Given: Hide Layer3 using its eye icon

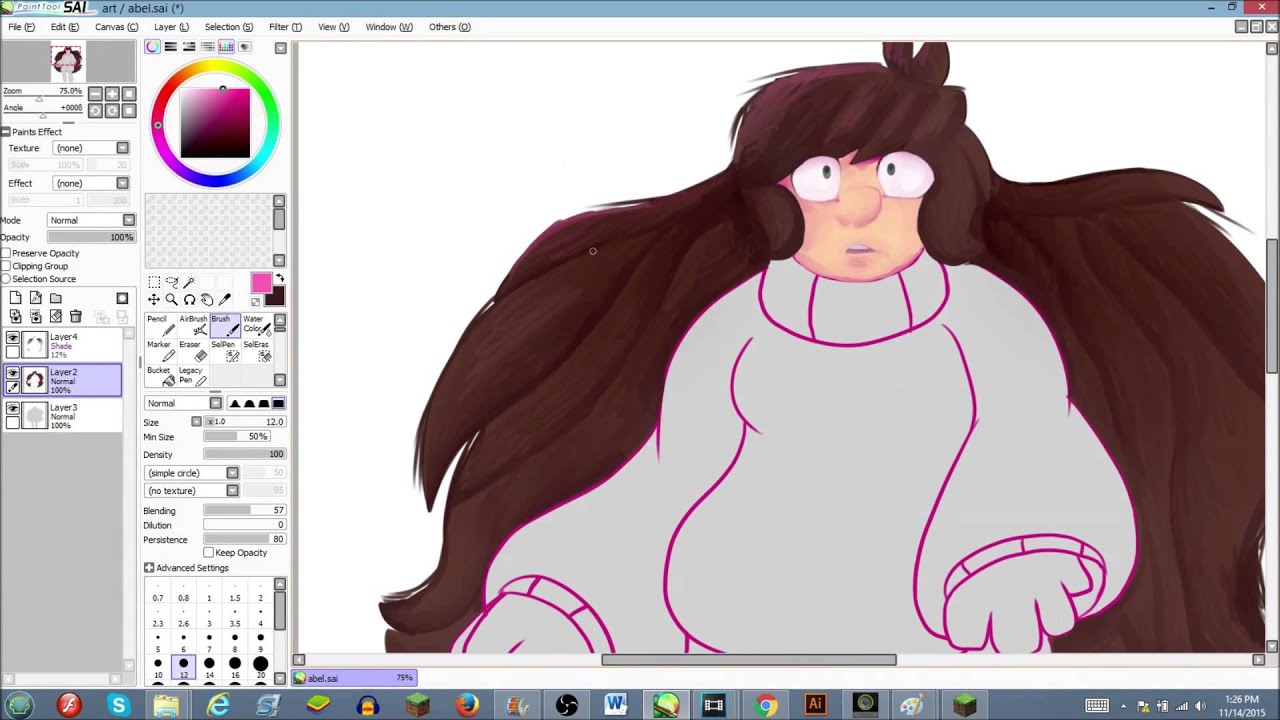Looking at the screenshot, I should tap(12, 409).
